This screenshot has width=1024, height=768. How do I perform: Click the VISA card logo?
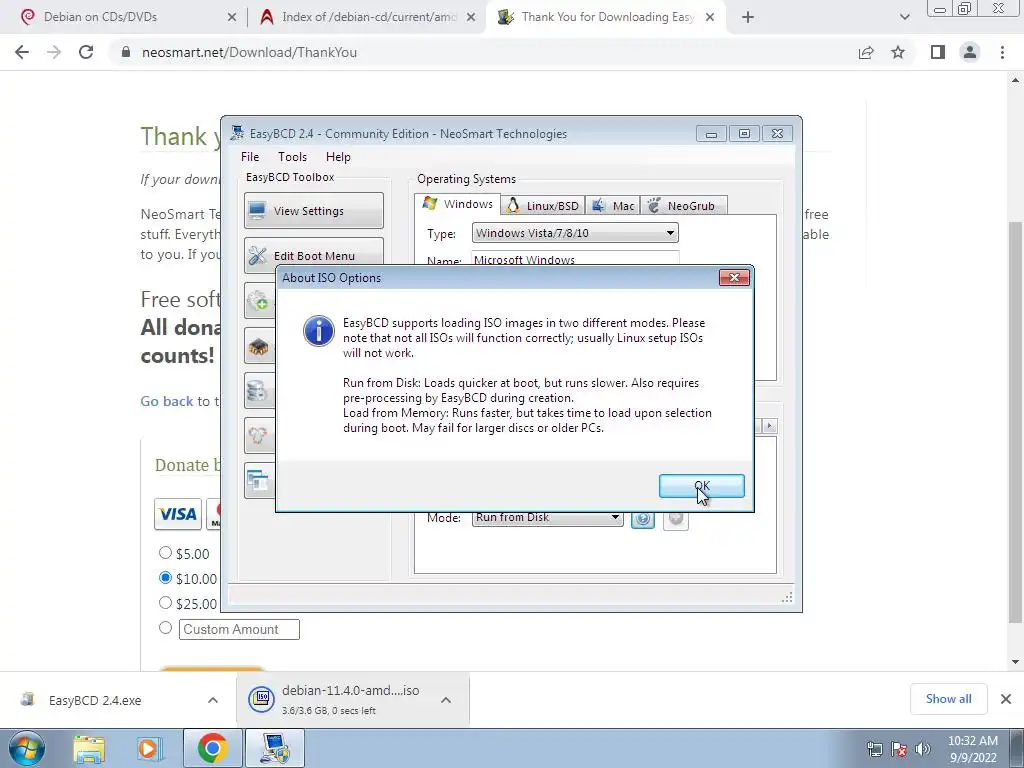178,514
